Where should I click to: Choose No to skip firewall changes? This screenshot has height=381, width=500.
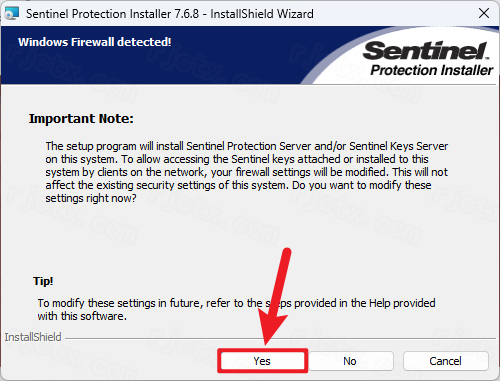click(350, 361)
